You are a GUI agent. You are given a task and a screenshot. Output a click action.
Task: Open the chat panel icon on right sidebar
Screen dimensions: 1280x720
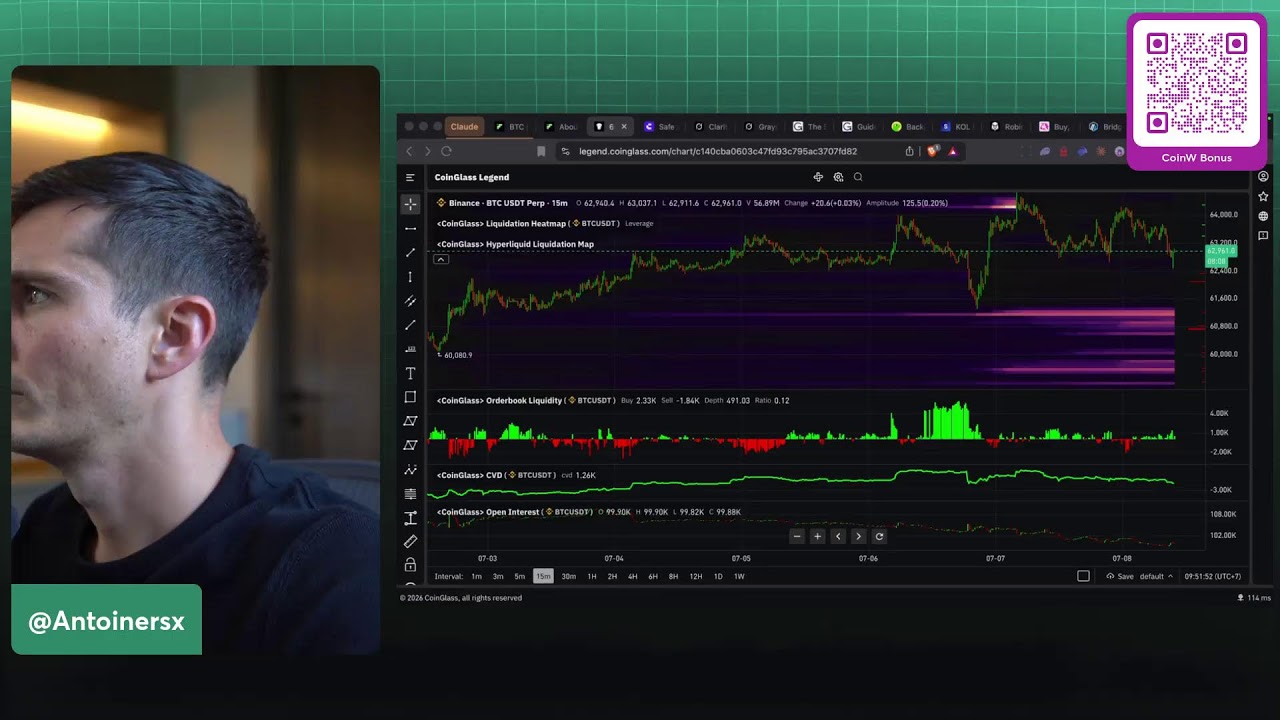coord(1263,236)
